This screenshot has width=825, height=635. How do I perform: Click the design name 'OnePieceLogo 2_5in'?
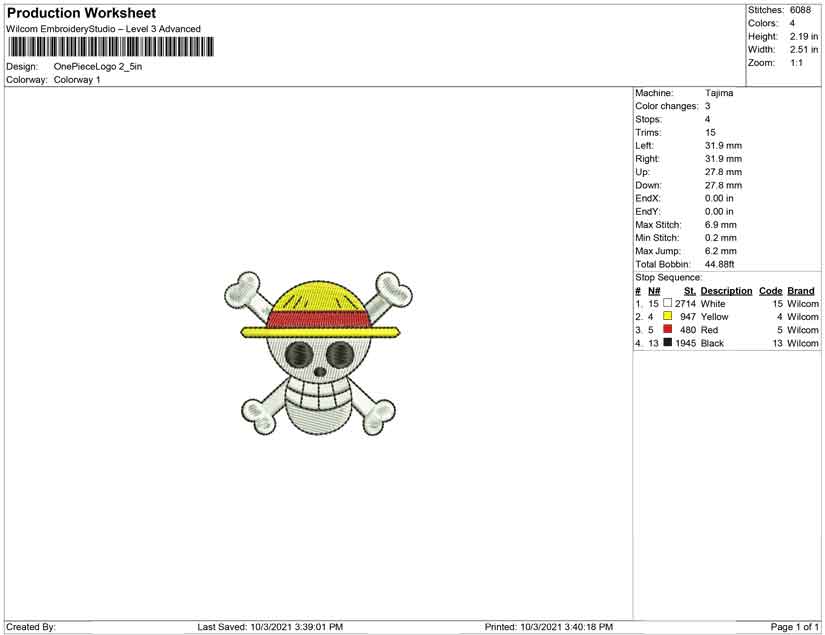coord(98,67)
